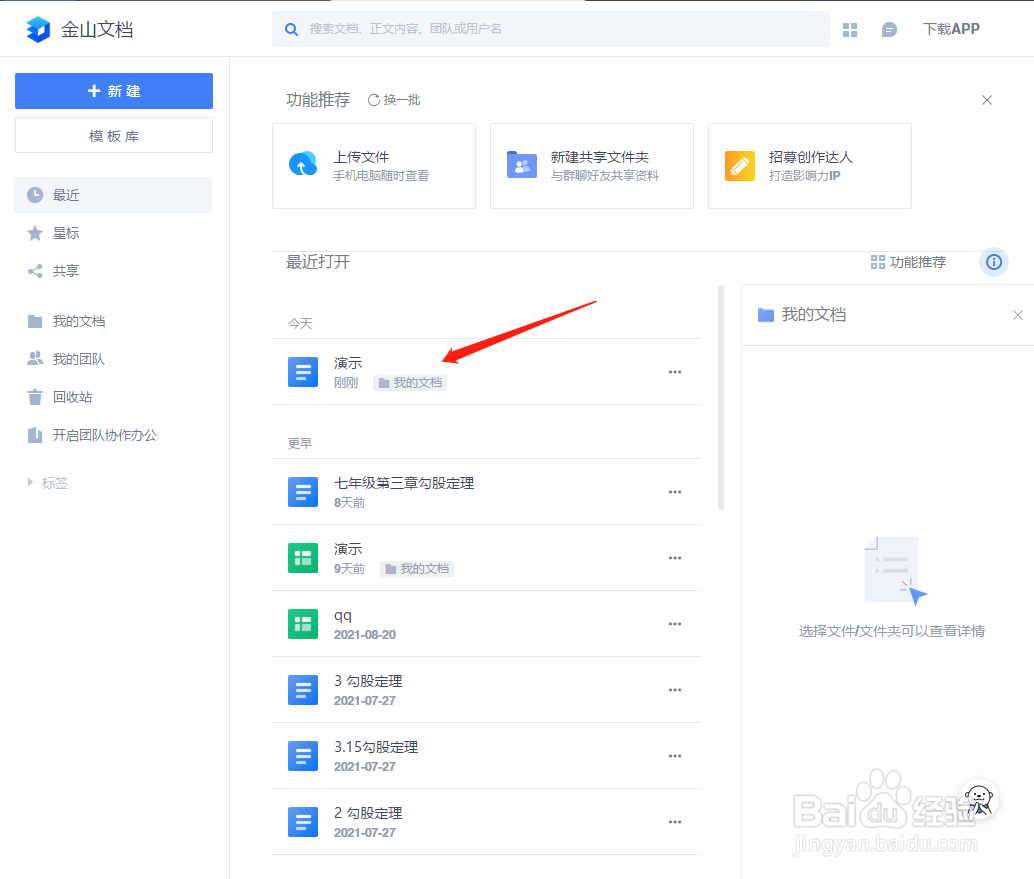This screenshot has width=1034, height=879.
Task: Click the info icon beside 功能推荐
Action: [x=993, y=262]
